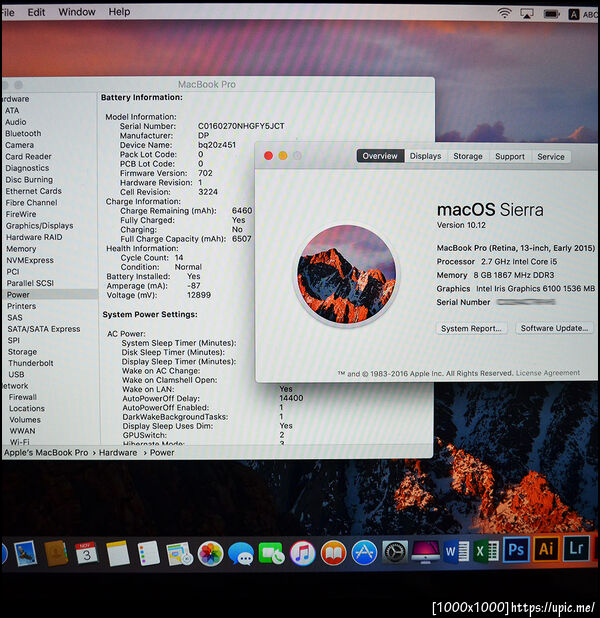
Task: Select Ethernet Cards in the sidebar
Action: [x=34, y=191]
